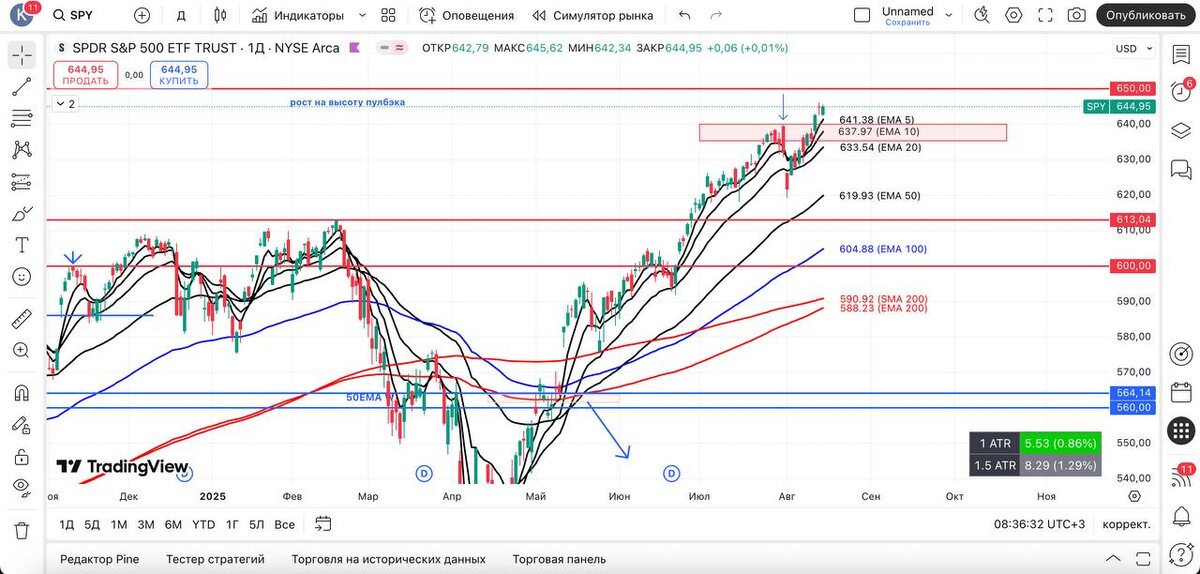Enter fullscreen mode

click(x=1045, y=15)
